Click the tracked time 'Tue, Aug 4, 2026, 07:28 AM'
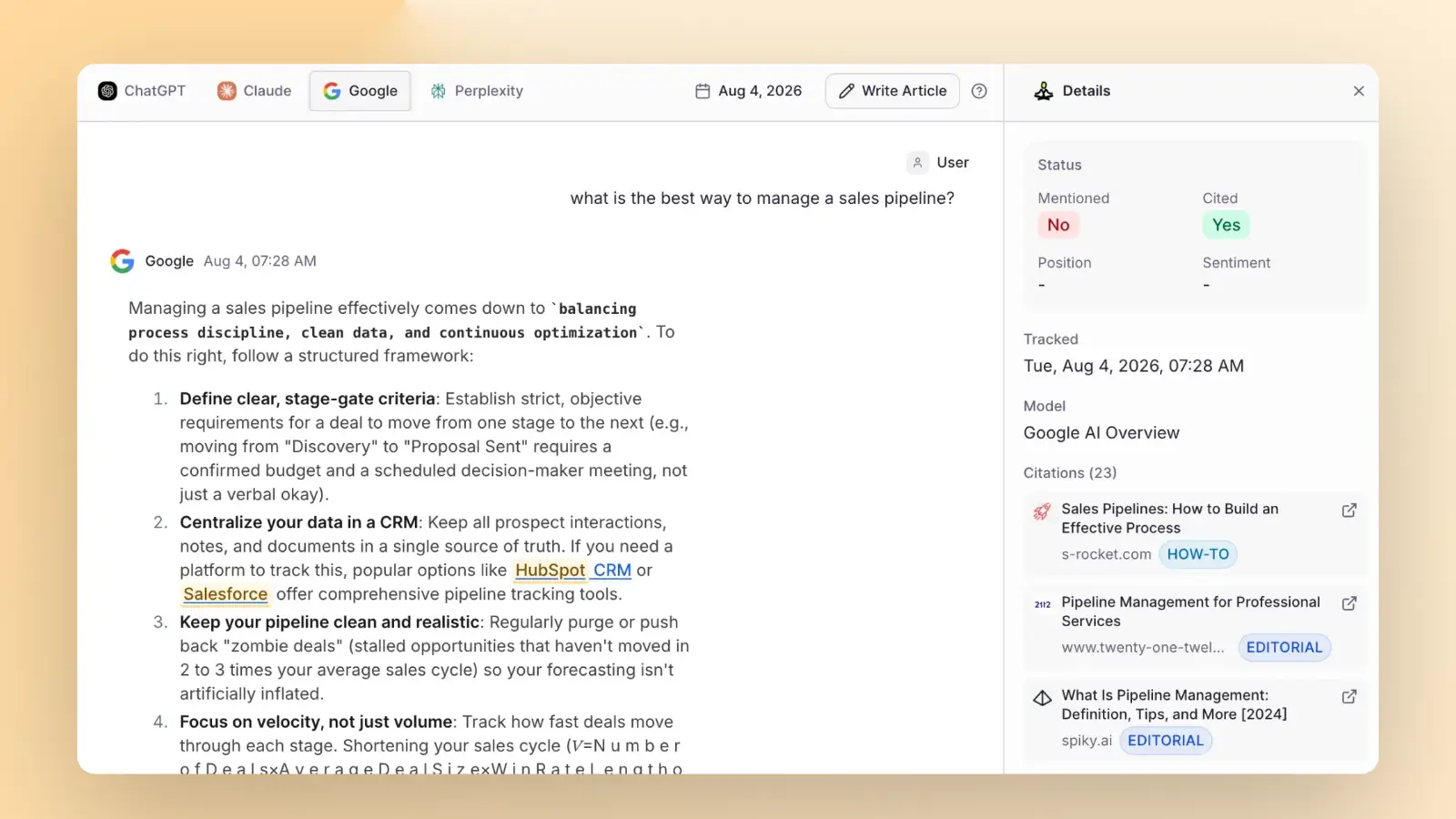The height and width of the screenshot is (819, 1456). tap(1133, 366)
